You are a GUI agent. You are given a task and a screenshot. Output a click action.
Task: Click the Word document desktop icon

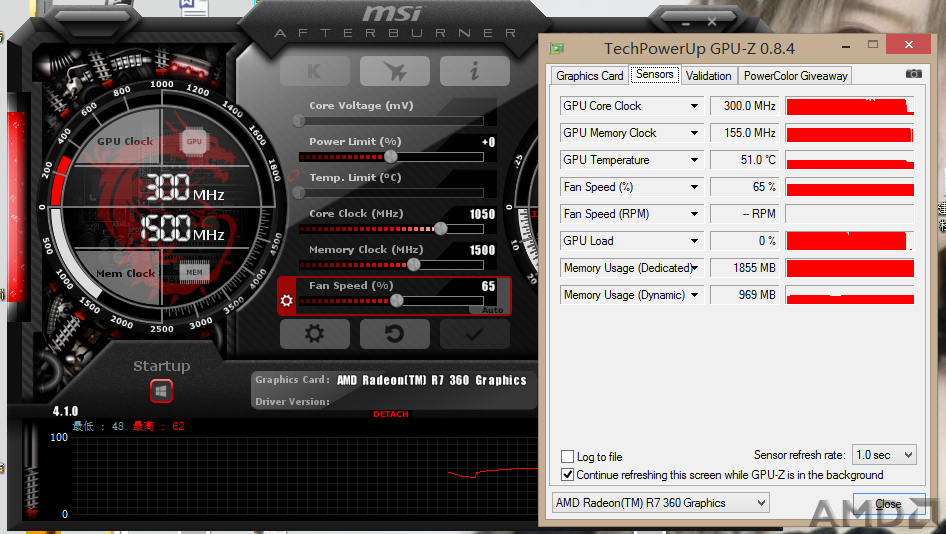coord(194,7)
